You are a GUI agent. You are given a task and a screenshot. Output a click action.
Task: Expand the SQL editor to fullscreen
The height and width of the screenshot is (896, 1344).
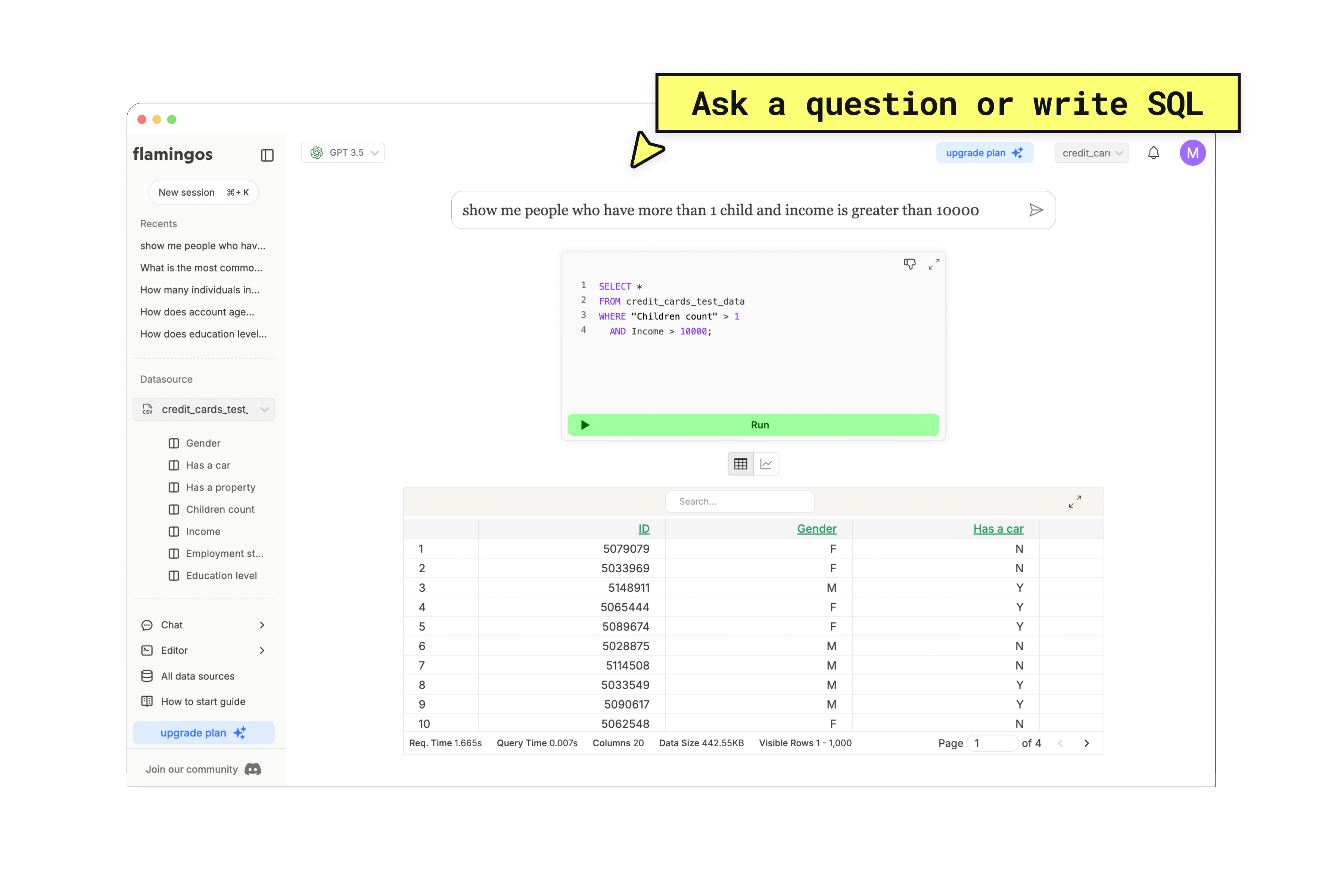pyautogui.click(x=934, y=264)
